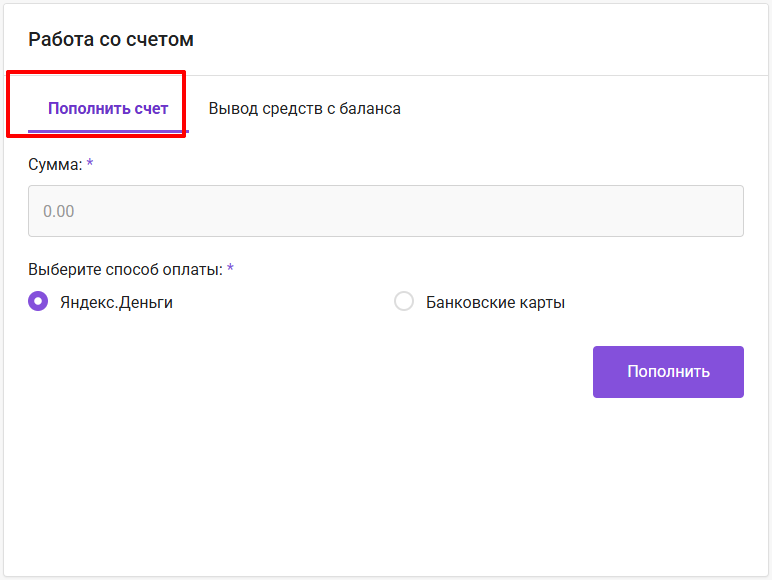Click the asterisk next to Сумма
Screen dimensions: 772x580
click(x=90, y=163)
